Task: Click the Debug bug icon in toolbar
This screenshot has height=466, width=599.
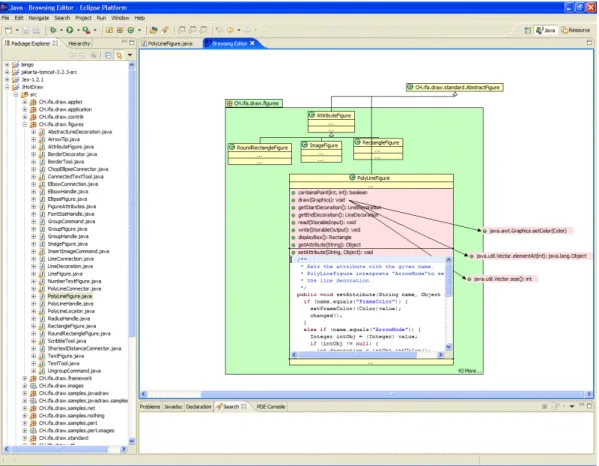Action: coord(53,30)
